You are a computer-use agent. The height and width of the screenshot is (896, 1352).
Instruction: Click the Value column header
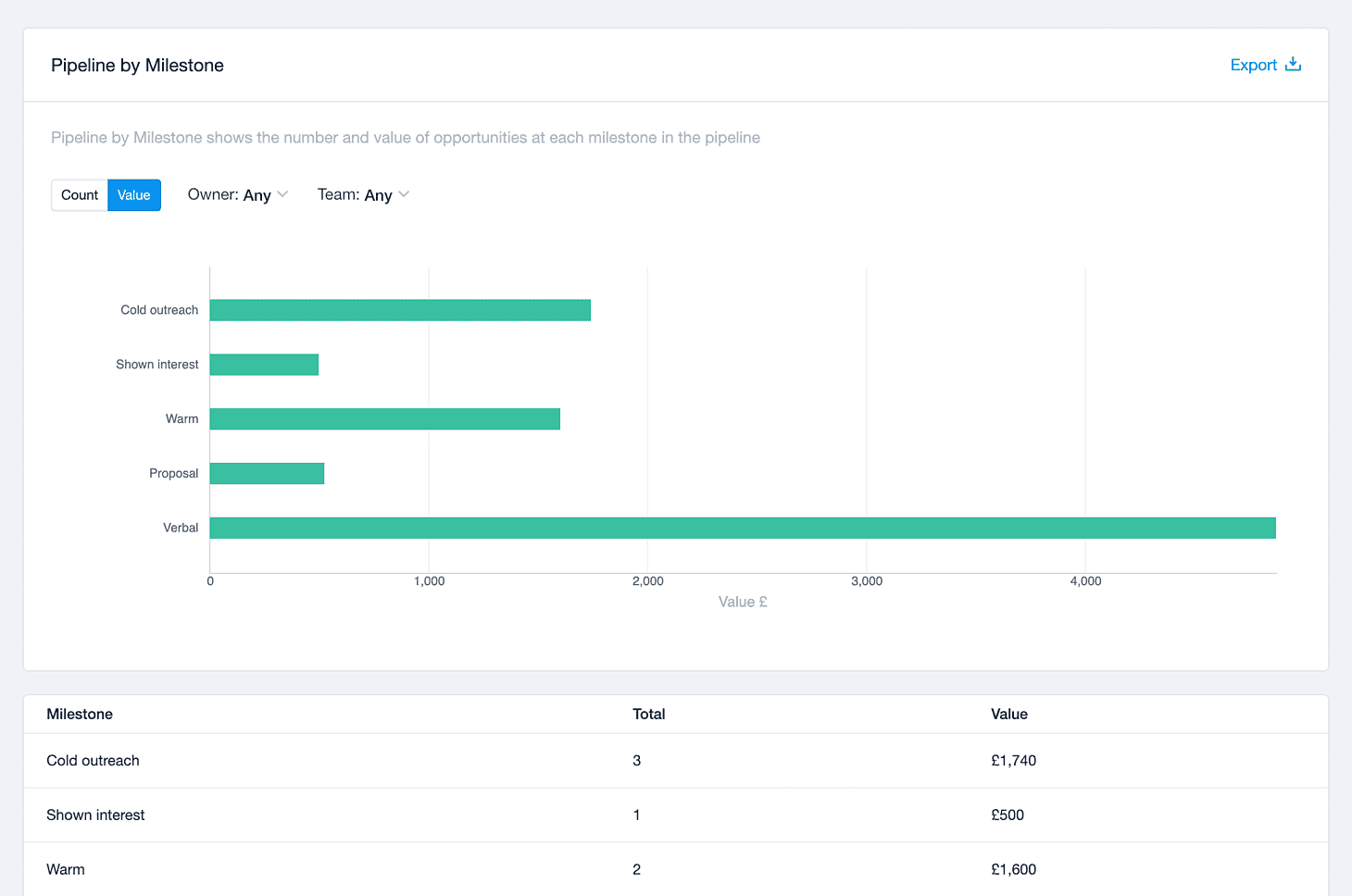pos(1008,714)
